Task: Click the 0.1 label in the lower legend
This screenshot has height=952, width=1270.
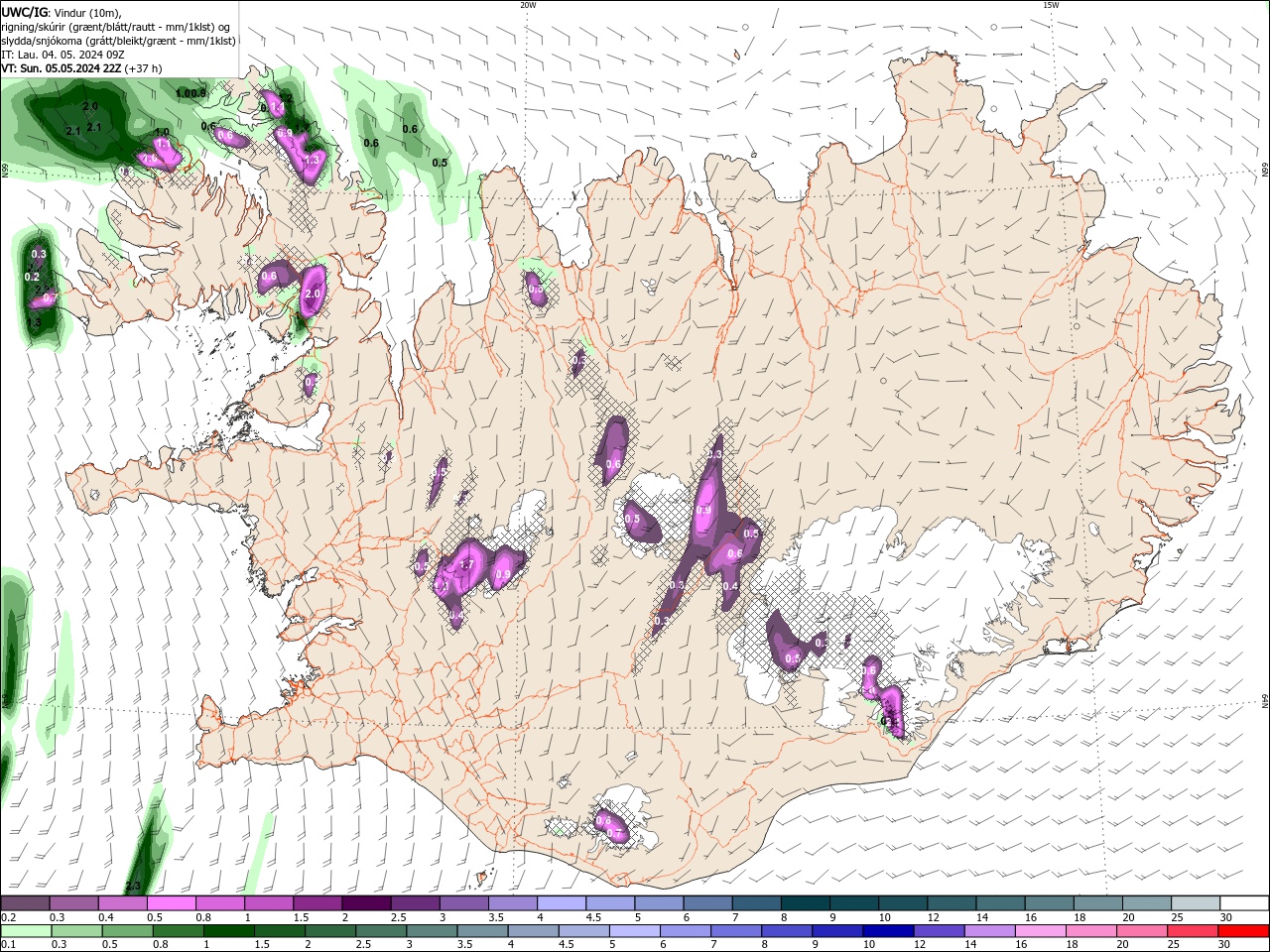Action: tap(9, 945)
